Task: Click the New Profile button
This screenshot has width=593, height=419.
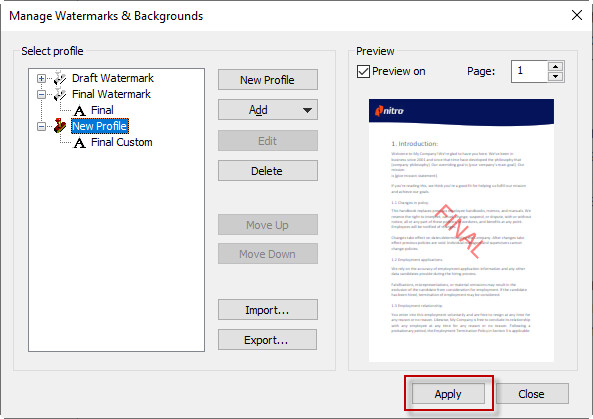Action: coord(268,80)
